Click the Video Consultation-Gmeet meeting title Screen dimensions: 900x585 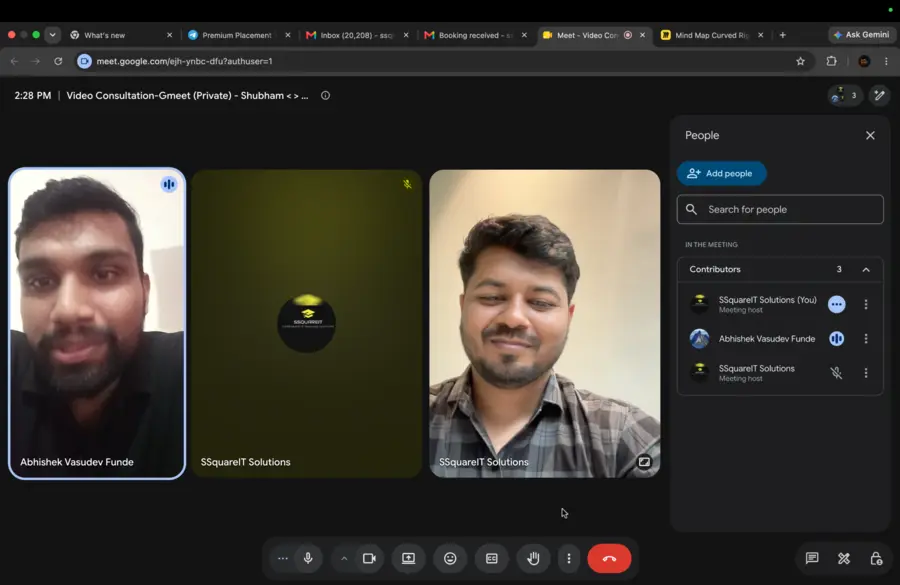[187, 96]
